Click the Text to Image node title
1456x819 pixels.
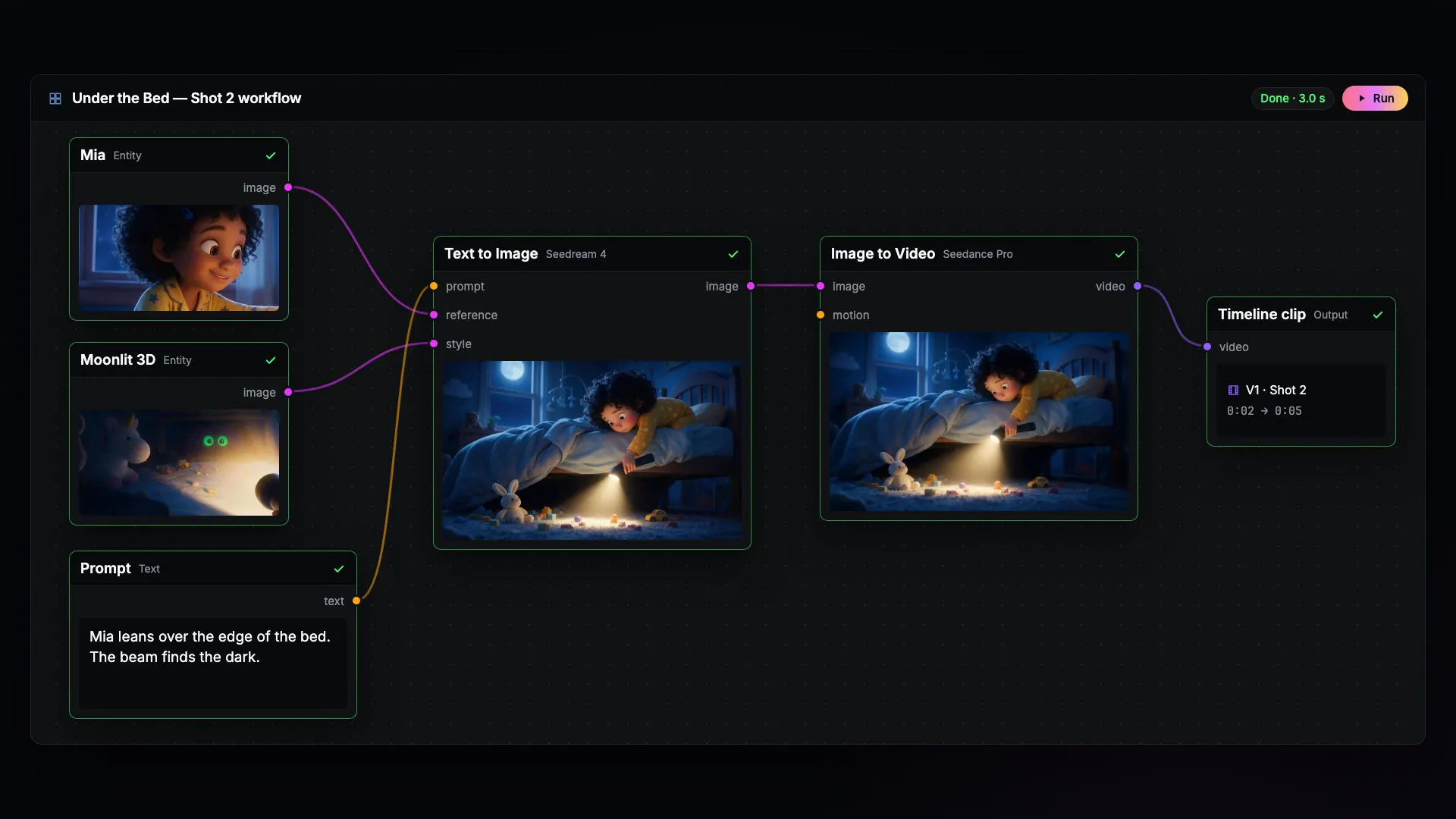coord(491,254)
